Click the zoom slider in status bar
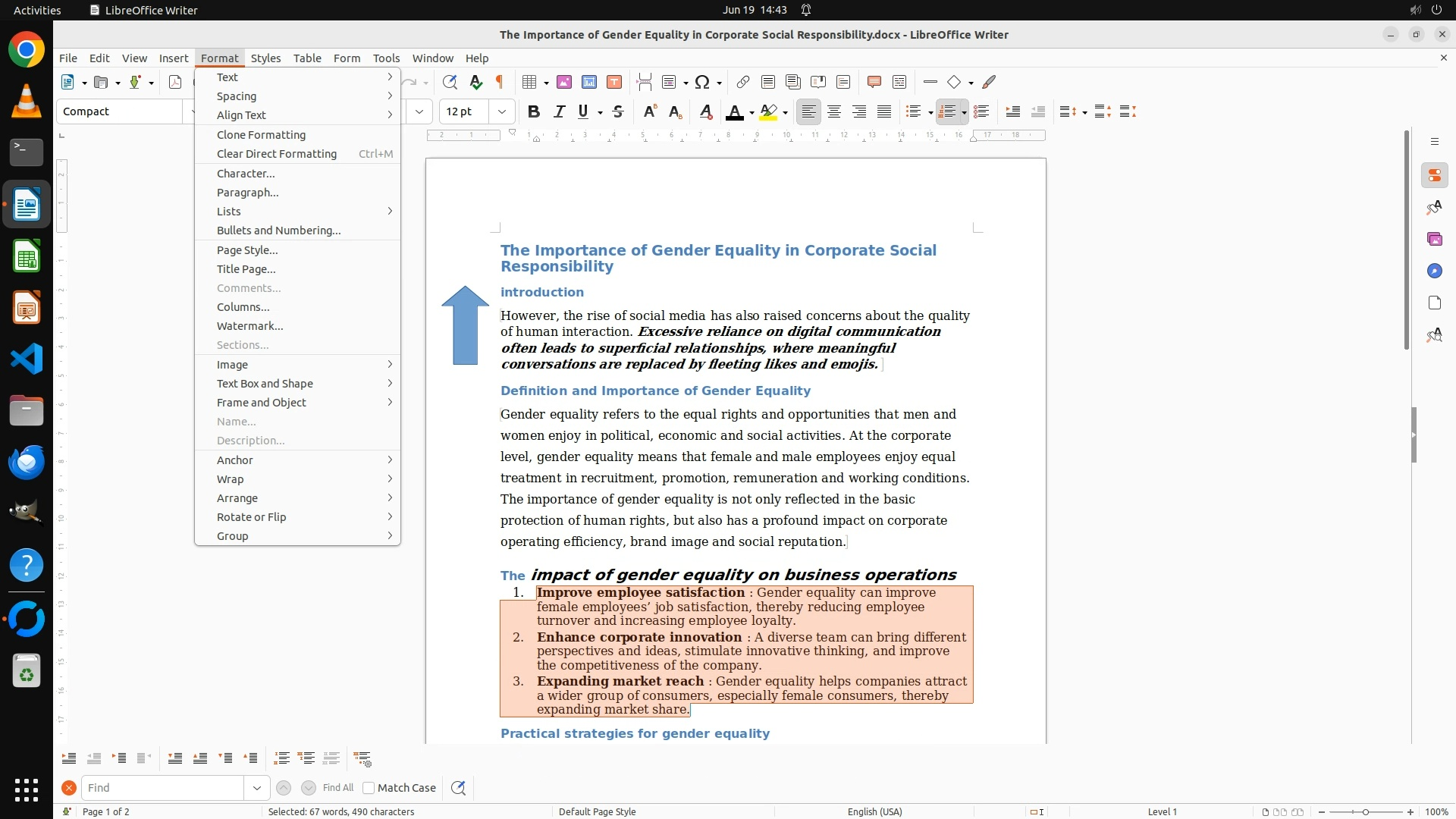1456x819 pixels. [1365, 812]
